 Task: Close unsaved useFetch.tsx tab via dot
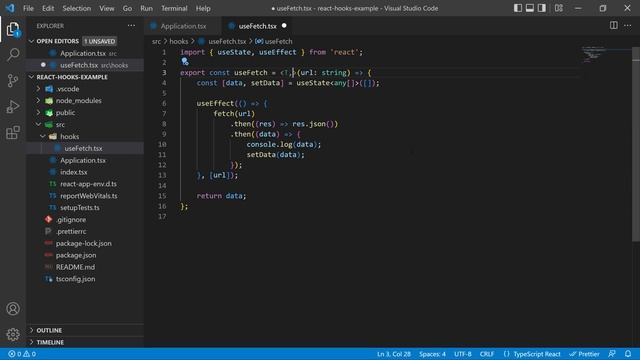[x=284, y=25]
